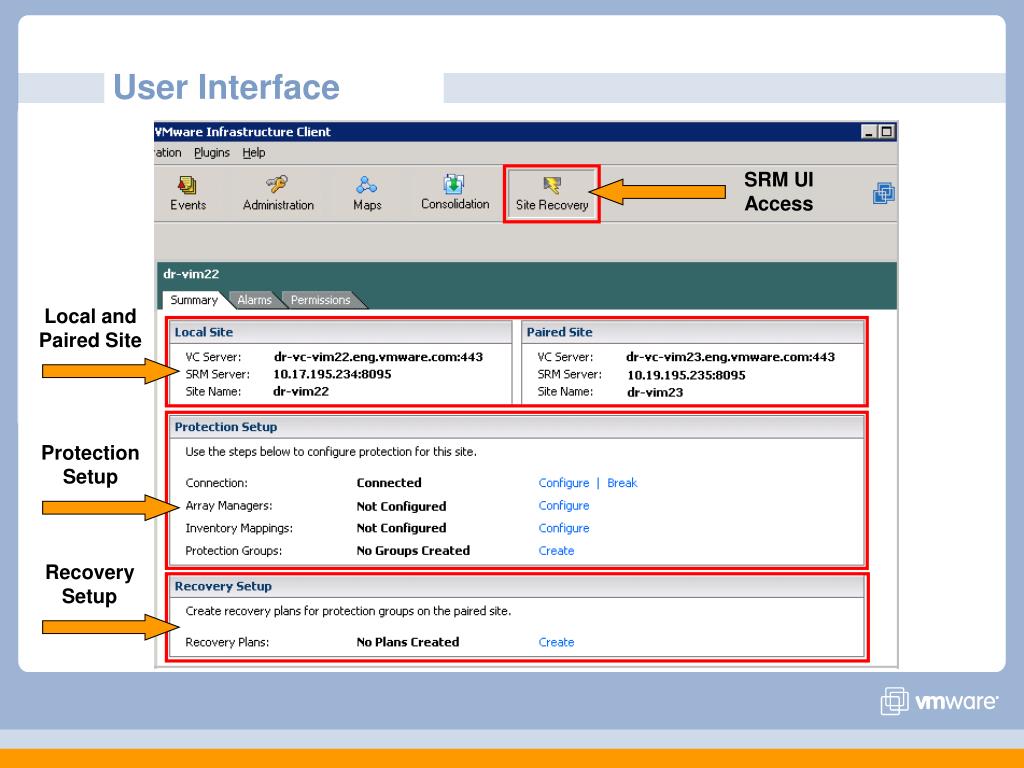1024x768 pixels.
Task: Click the Array Managers label
Action: coord(229,505)
